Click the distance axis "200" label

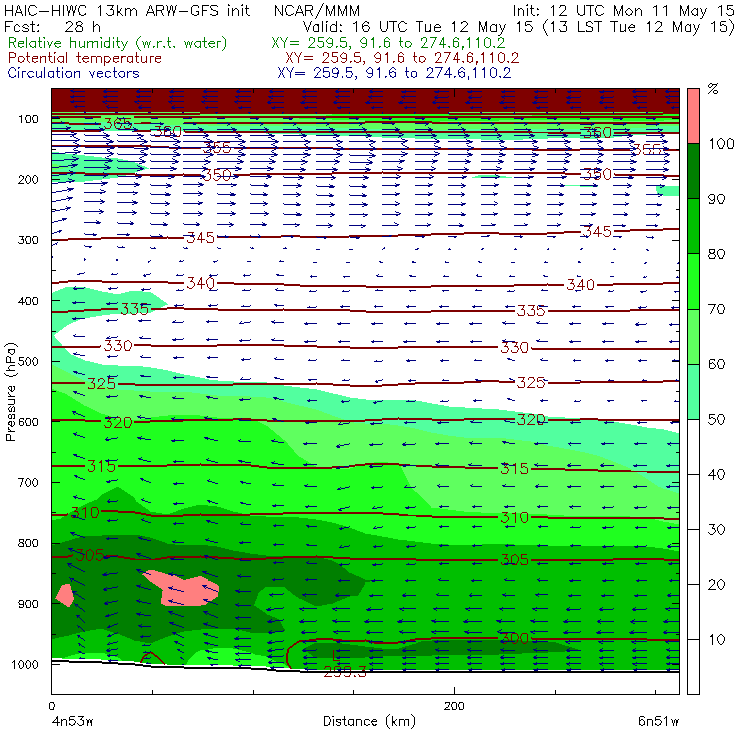click(454, 706)
